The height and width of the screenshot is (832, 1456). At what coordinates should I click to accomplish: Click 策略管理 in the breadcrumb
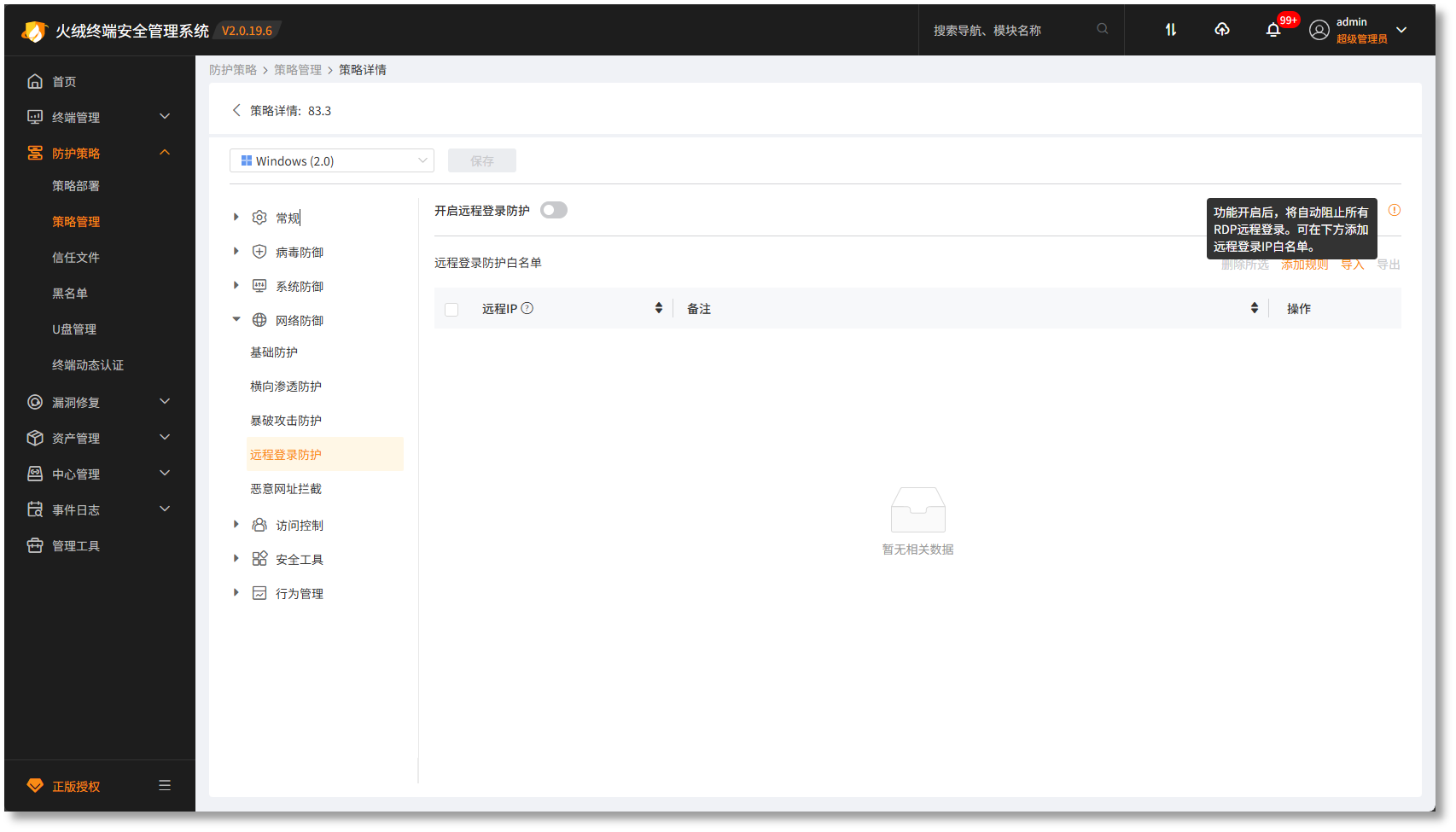point(298,70)
